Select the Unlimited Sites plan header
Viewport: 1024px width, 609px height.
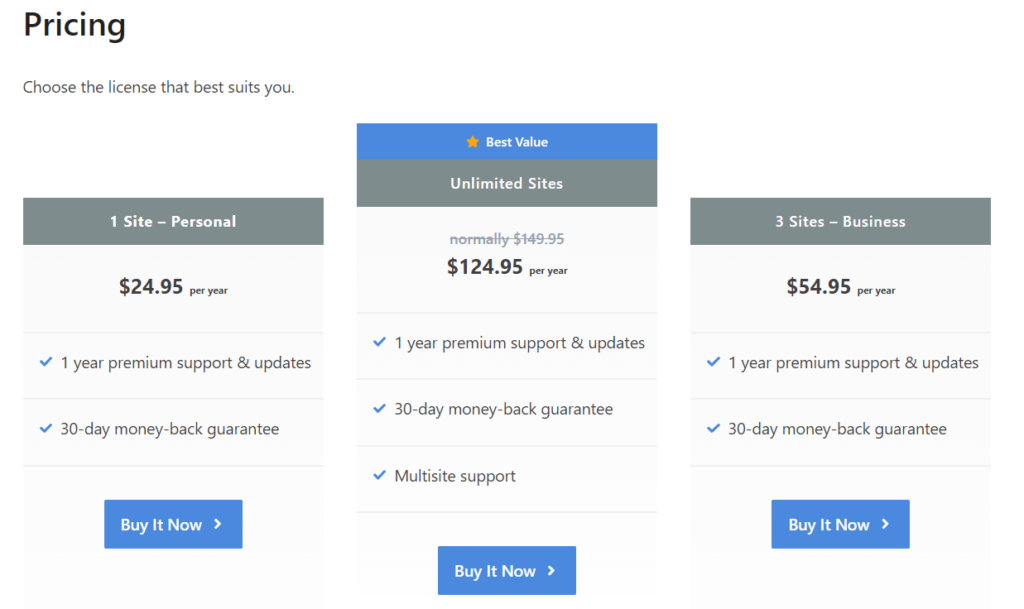click(x=507, y=183)
